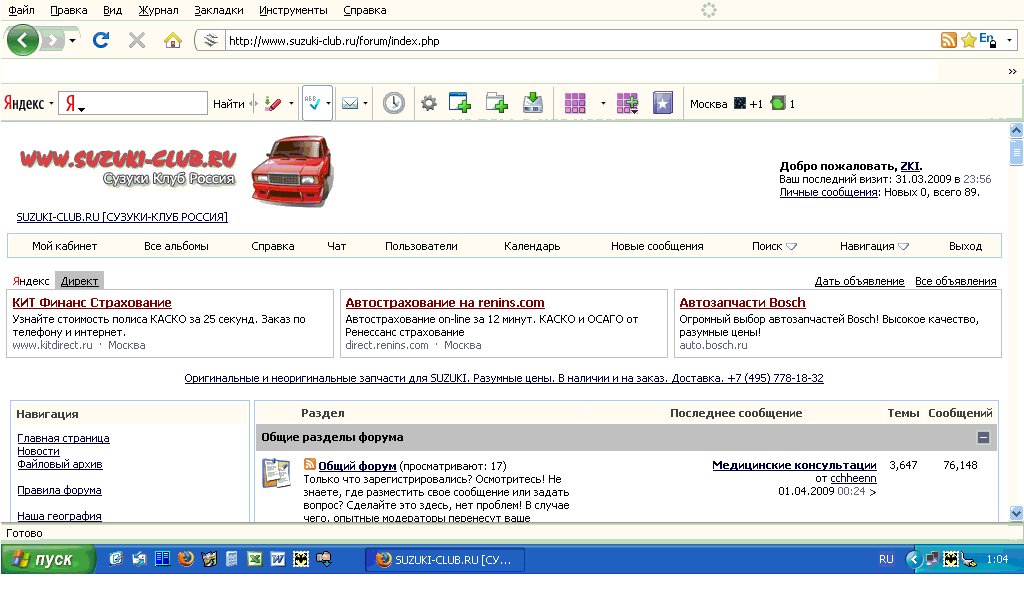Expand the mail icon dropdown arrow
The height and width of the screenshot is (600, 1024).
point(365,104)
